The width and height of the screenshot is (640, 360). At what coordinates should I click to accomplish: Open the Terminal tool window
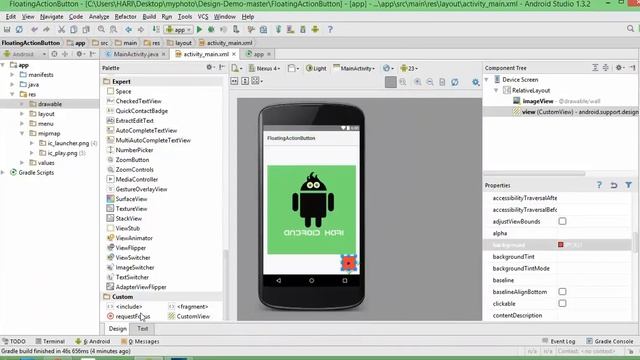50,341
